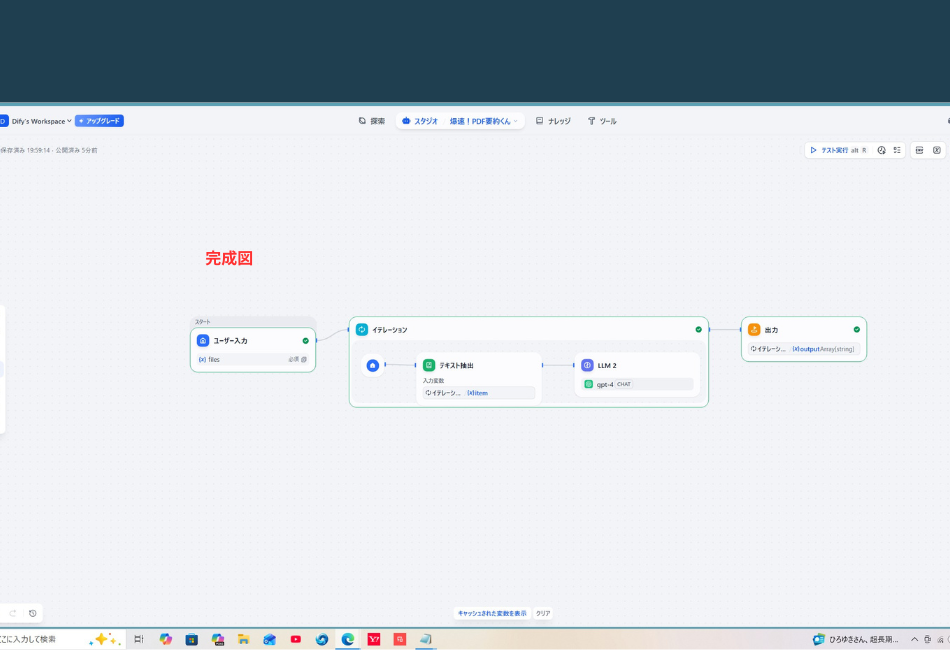
Task: Open the イテレーション node icon
Action: pyautogui.click(x=360, y=330)
